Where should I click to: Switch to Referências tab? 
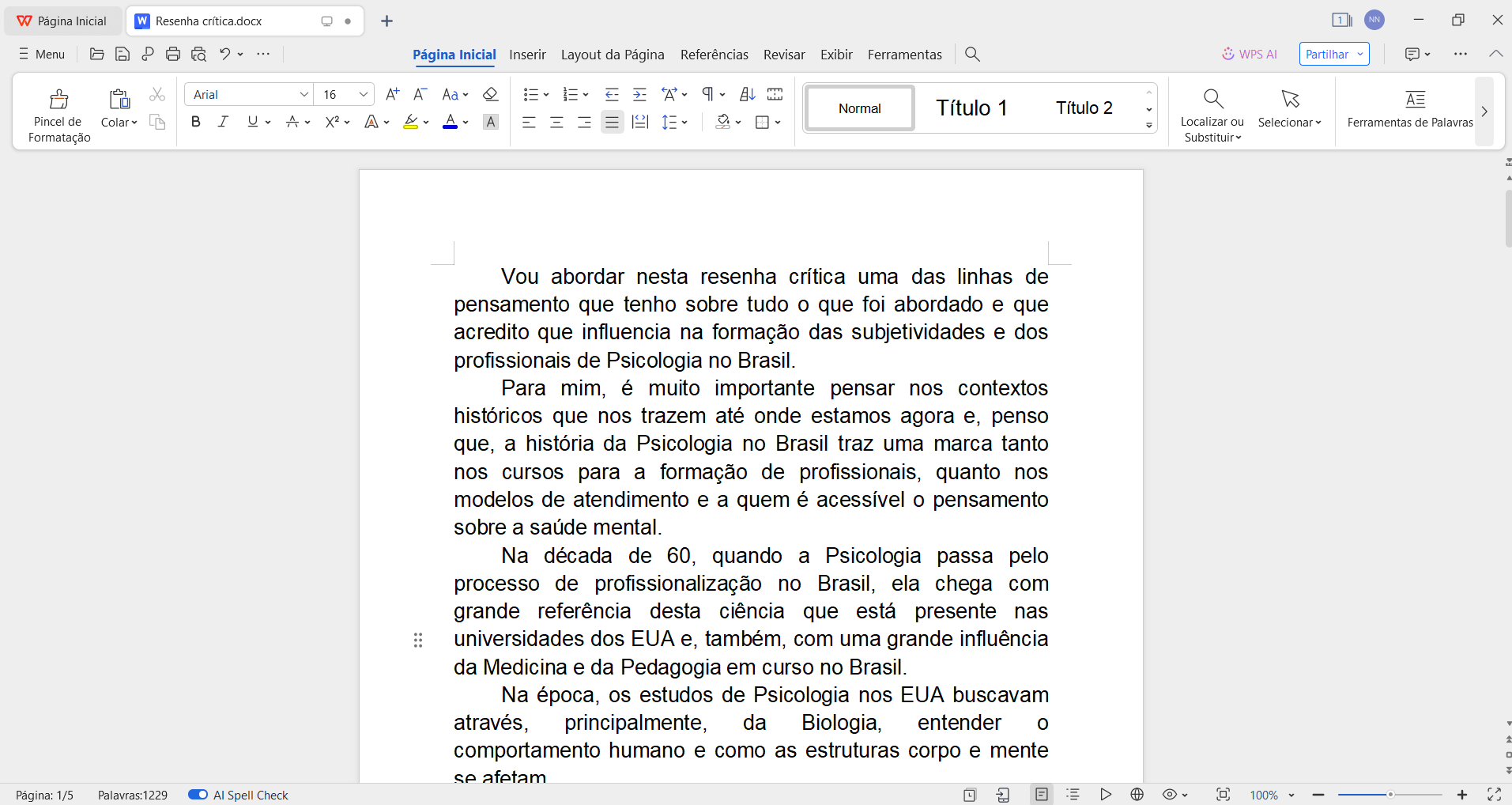[x=715, y=55]
